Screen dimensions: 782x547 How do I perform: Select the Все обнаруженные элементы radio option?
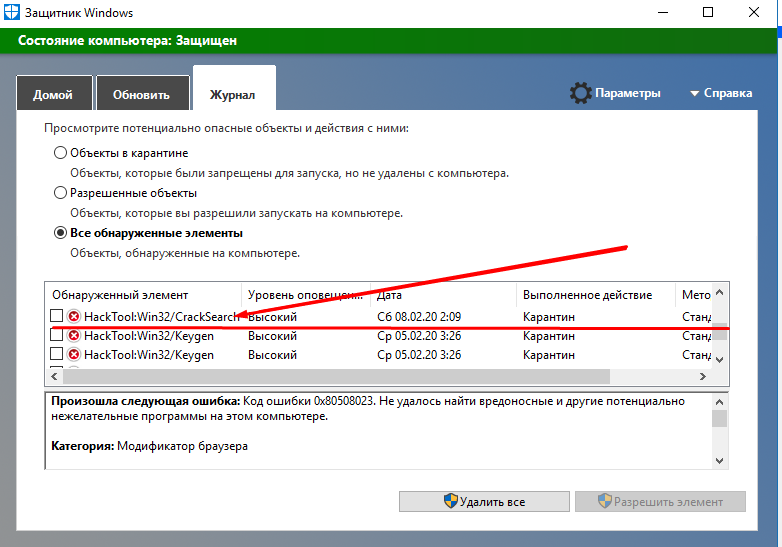click(x=60, y=233)
